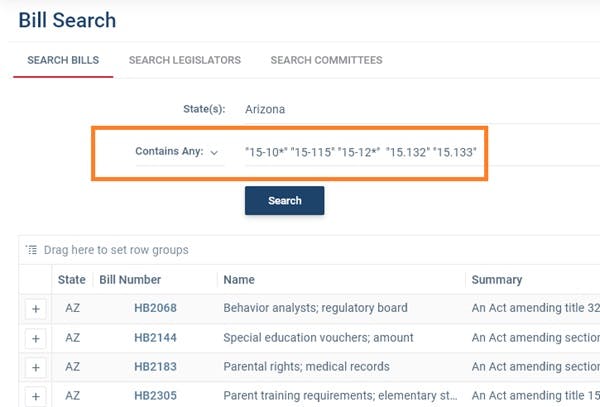Click the AZ state cell for HB2305
Image resolution: width=600 pixels, height=407 pixels.
pyautogui.click(x=72, y=396)
